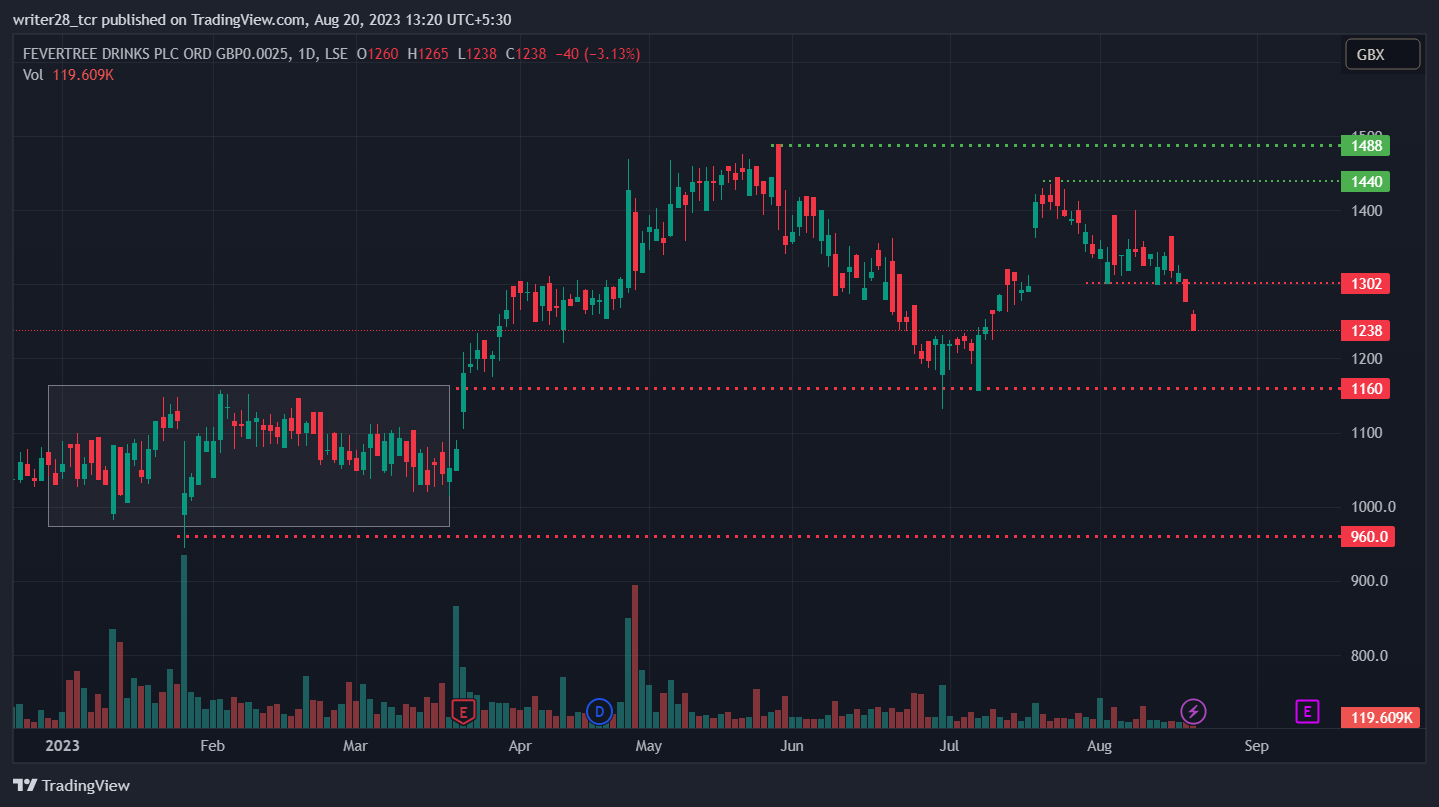
Task: Click the May time axis label
Action: pyautogui.click(x=648, y=745)
